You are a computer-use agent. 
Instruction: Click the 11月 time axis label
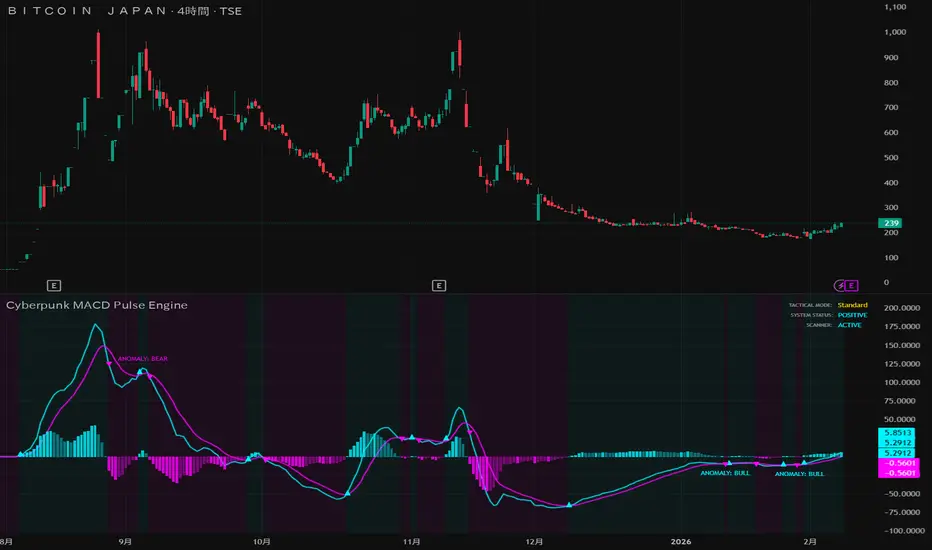pos(411,542)
